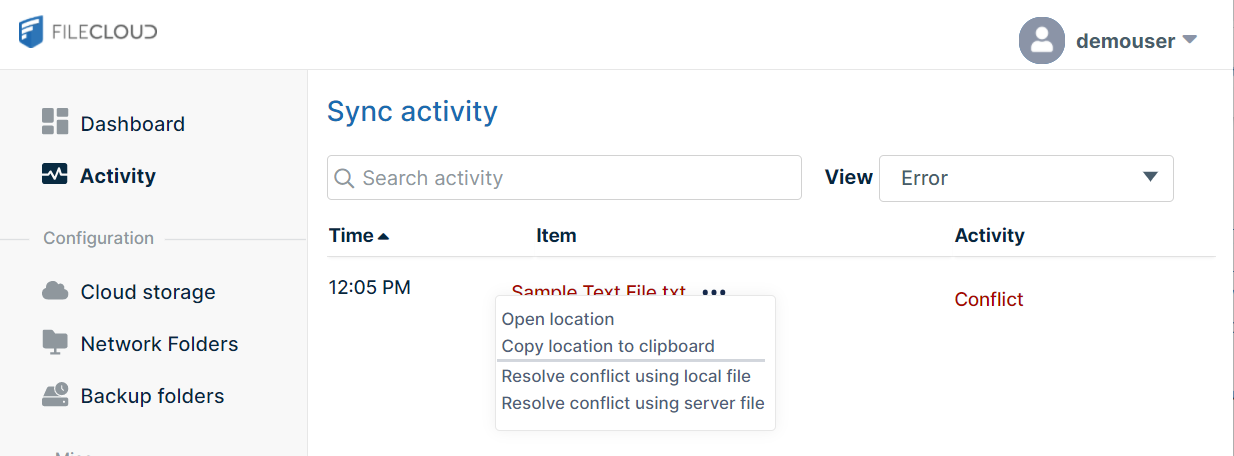This screenshot has width=1234, height=456.
Task: Click the demouser avatar icon
Action: [1041, 41]
